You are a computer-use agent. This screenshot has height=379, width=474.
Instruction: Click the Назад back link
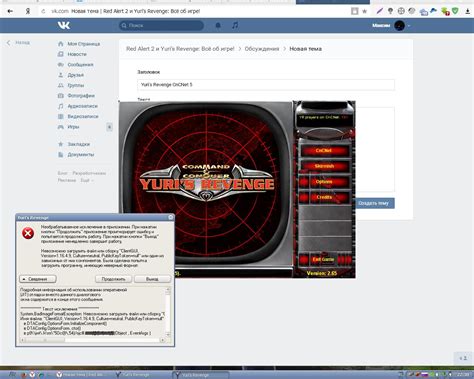coord(19,43)
